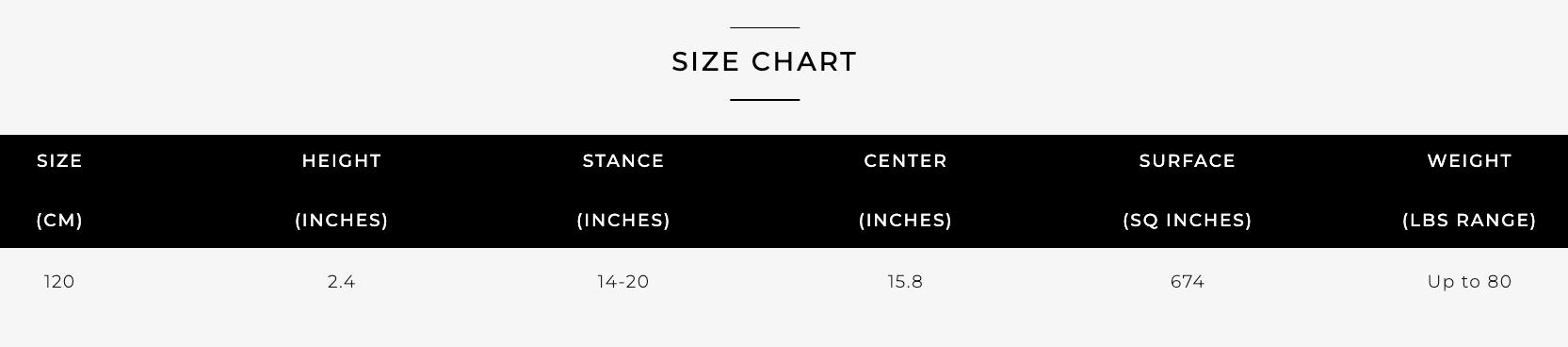
Task: Click the height value 2.4
Action: 341,282
